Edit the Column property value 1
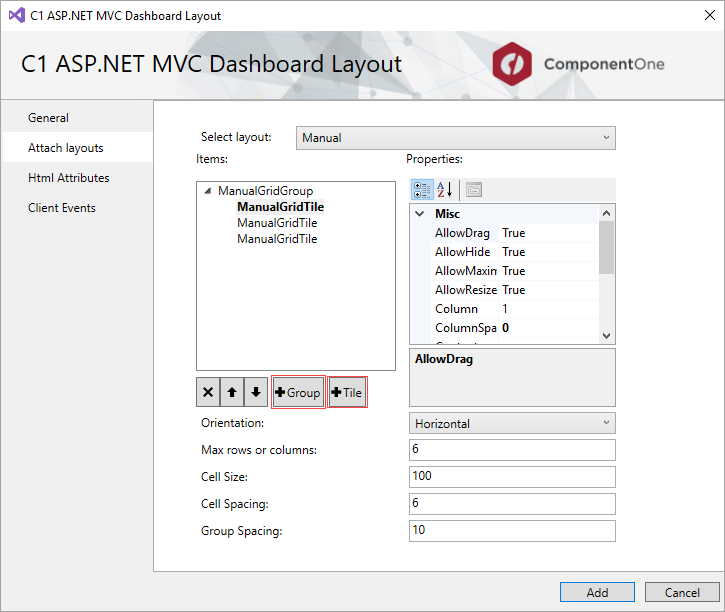The height and width of the screenshot is (612, 725). point(548,309)
